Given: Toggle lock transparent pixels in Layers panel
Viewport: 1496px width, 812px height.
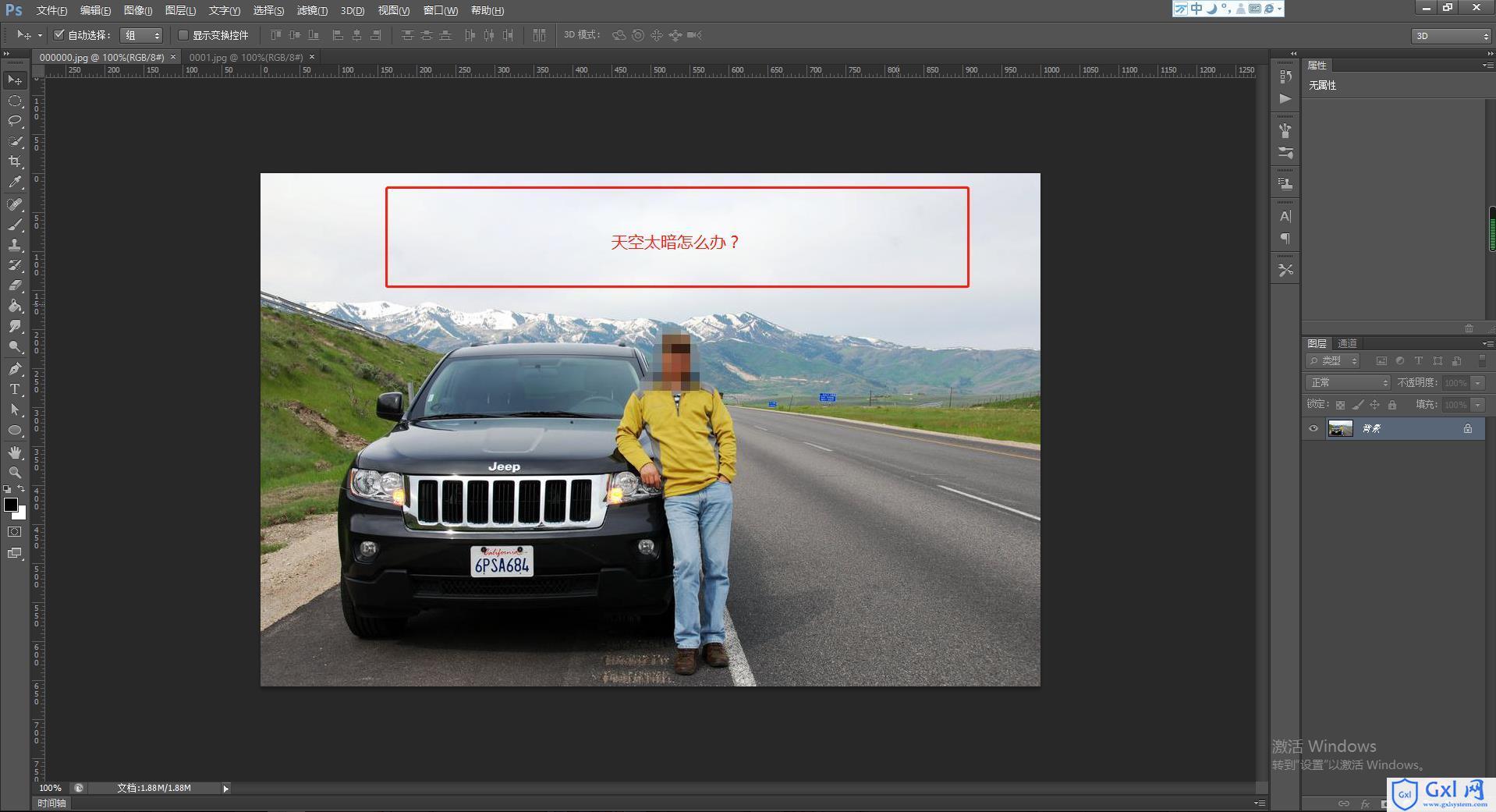Looking at the screenshot, I should (1340, 405).
